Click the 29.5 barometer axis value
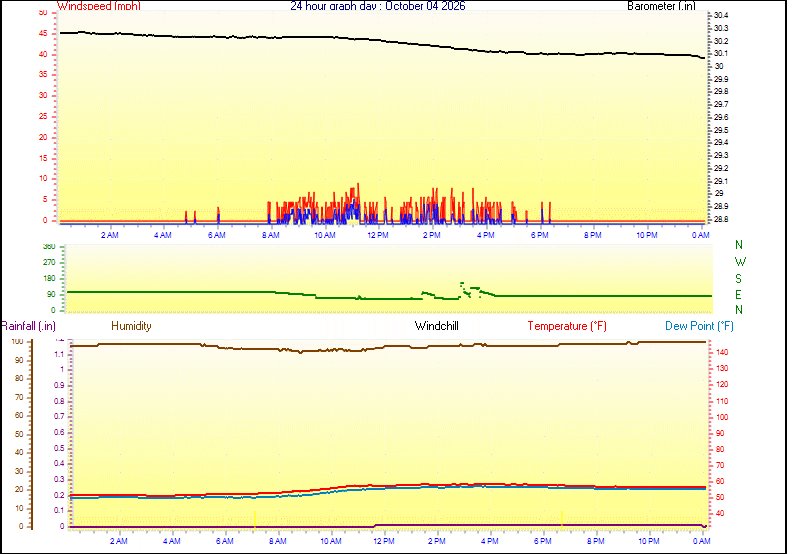This screenshot has height=554, width=798. pos(721,130)
